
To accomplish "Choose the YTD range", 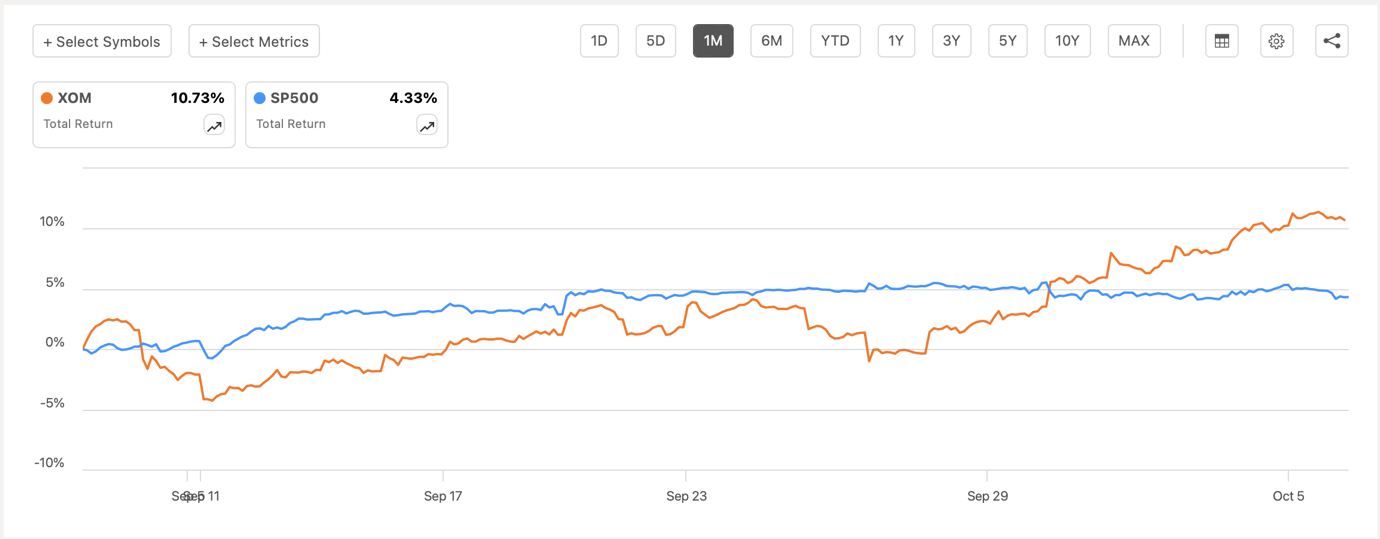I will pyautogui.click(x=834, y=41).
